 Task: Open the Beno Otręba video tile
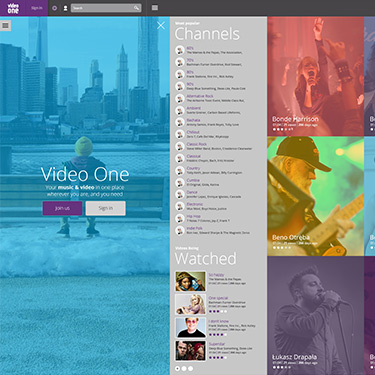(315, 196)
